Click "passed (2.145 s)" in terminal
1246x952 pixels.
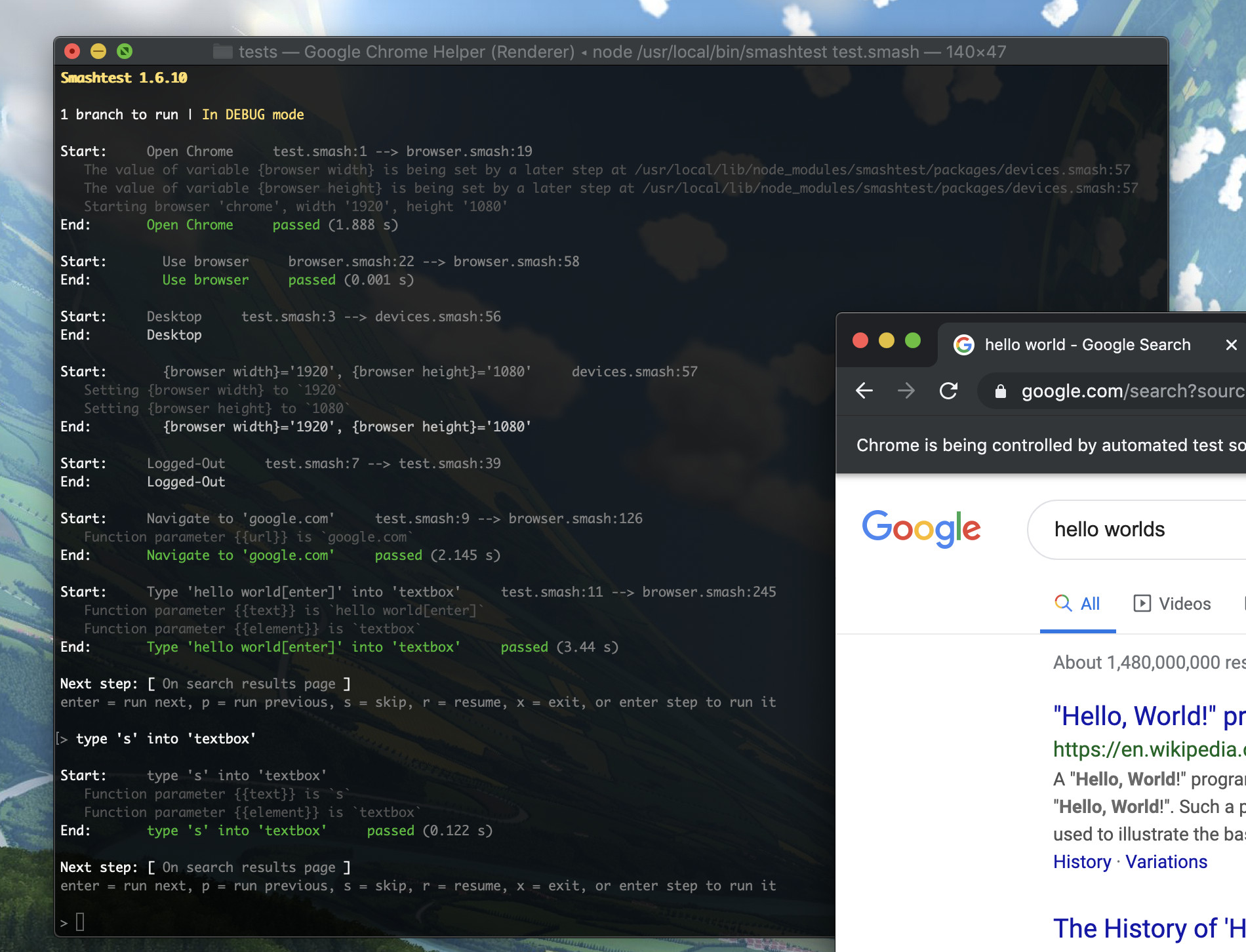[437, 555]
